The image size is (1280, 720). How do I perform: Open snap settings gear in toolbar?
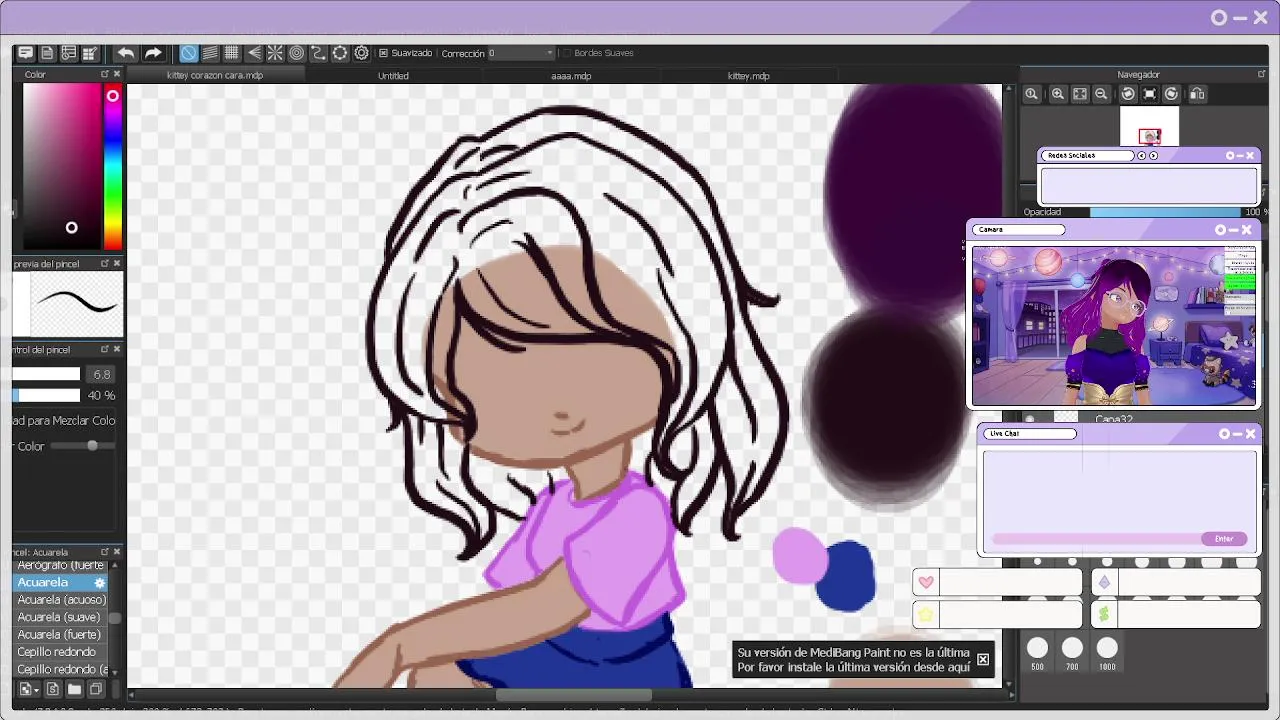pos(362,53)
